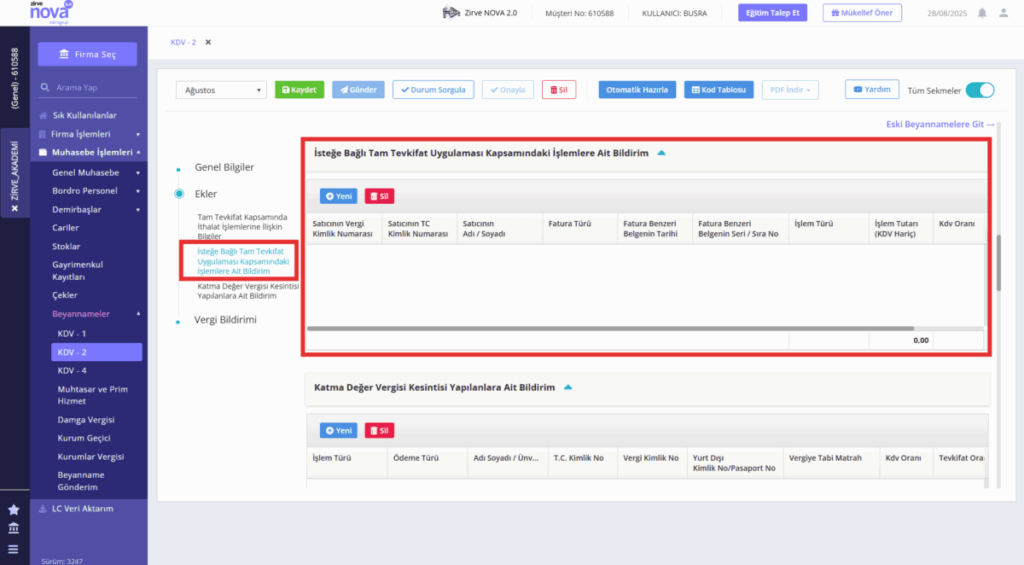Close the ZİRVE_AKADEMİ side panel X
The height and width of the screenshot is (565, 1024).
tap(15, 209)
